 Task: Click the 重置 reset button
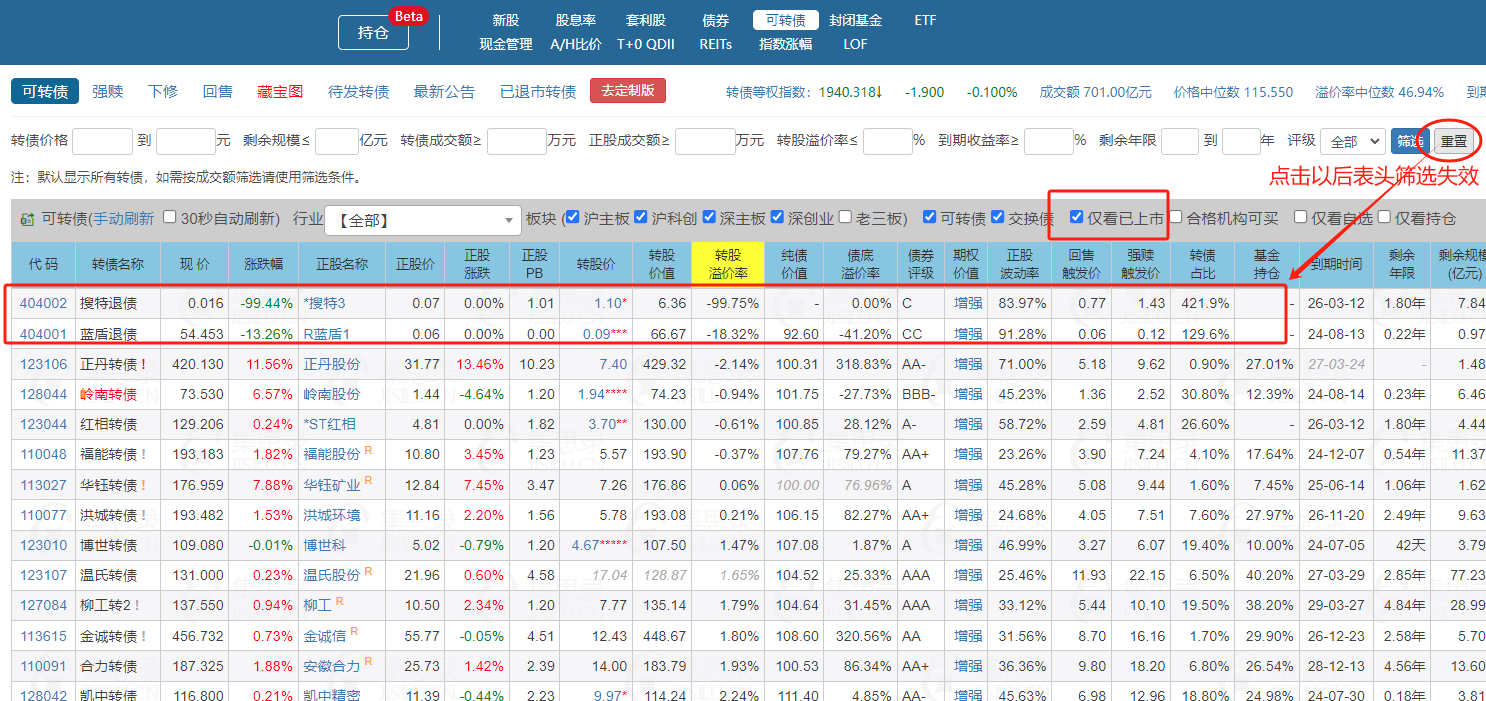[1453, 141]
